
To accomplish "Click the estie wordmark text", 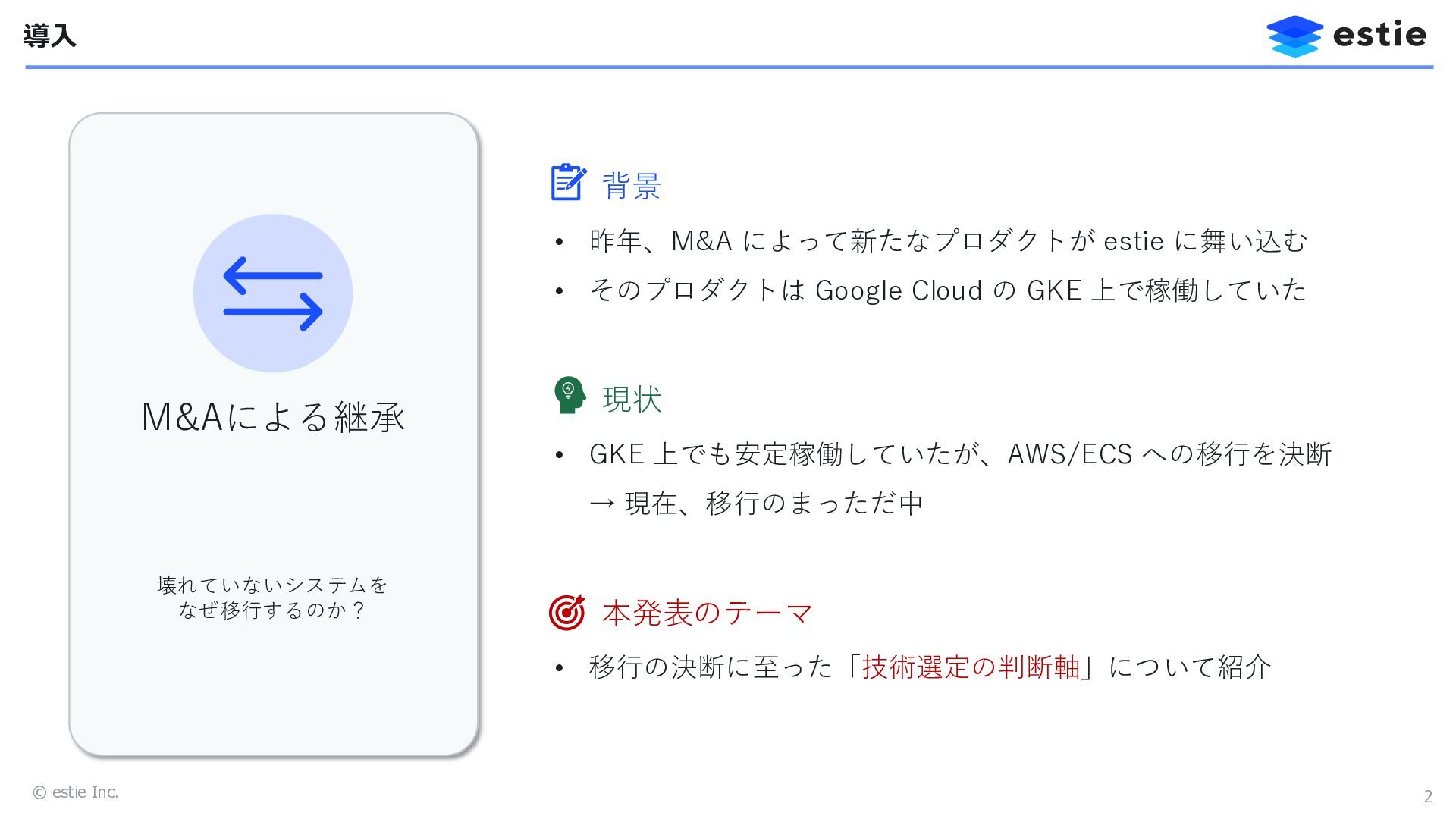I will 1379,35.
